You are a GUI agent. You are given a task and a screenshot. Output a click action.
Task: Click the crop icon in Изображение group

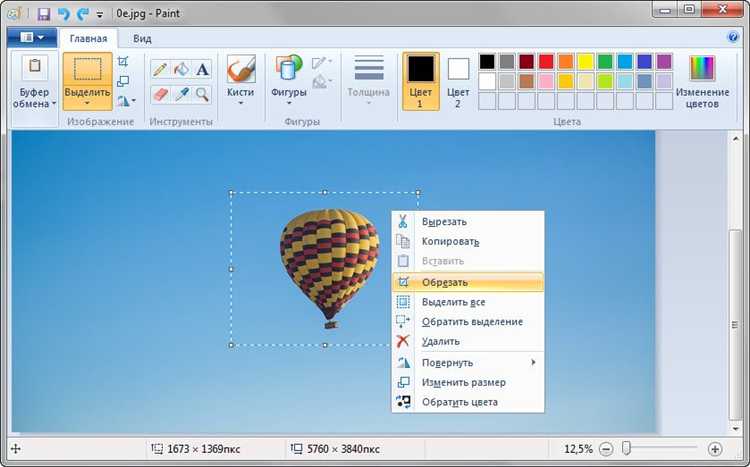pyautogui.click(x=123, y=61)
